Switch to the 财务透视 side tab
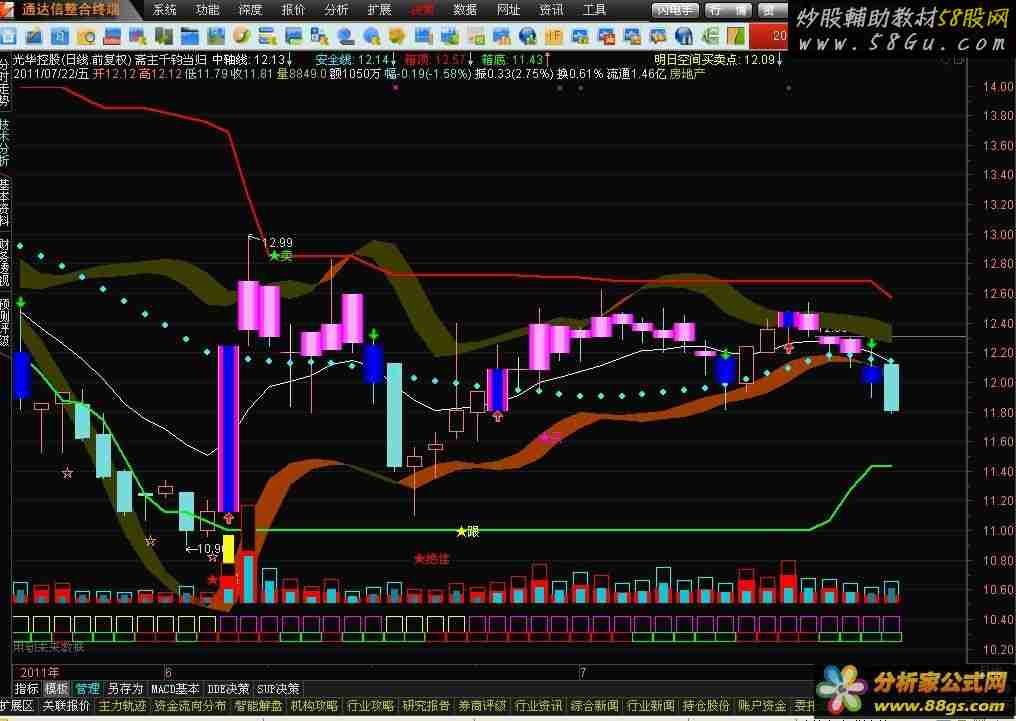 click(5, 262)
